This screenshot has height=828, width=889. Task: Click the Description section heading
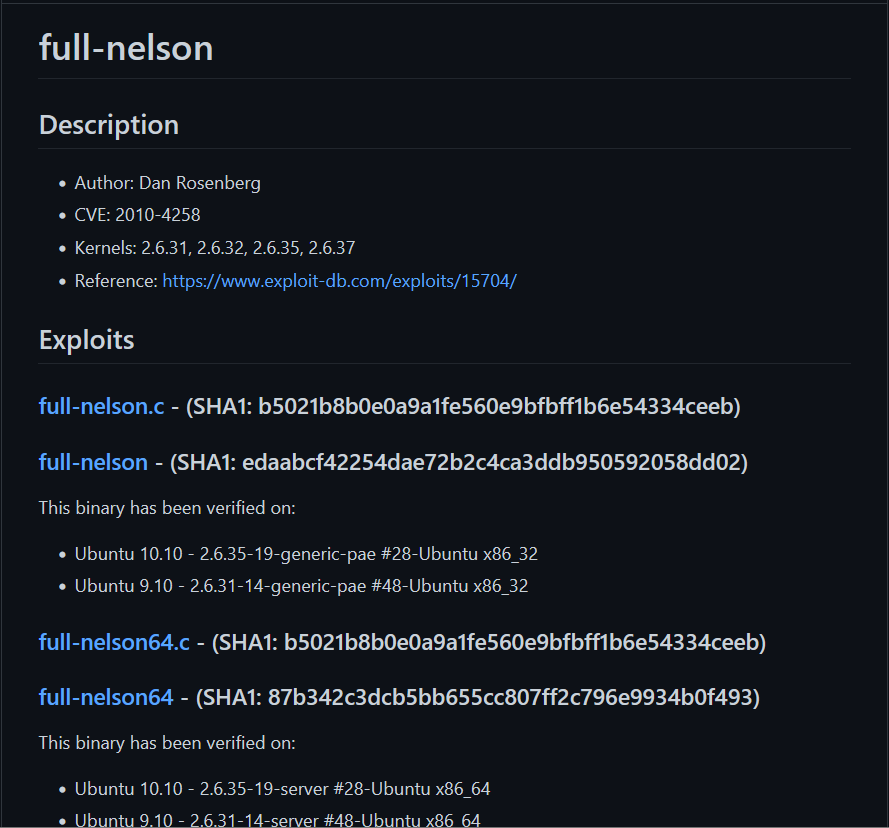[109, 125]
